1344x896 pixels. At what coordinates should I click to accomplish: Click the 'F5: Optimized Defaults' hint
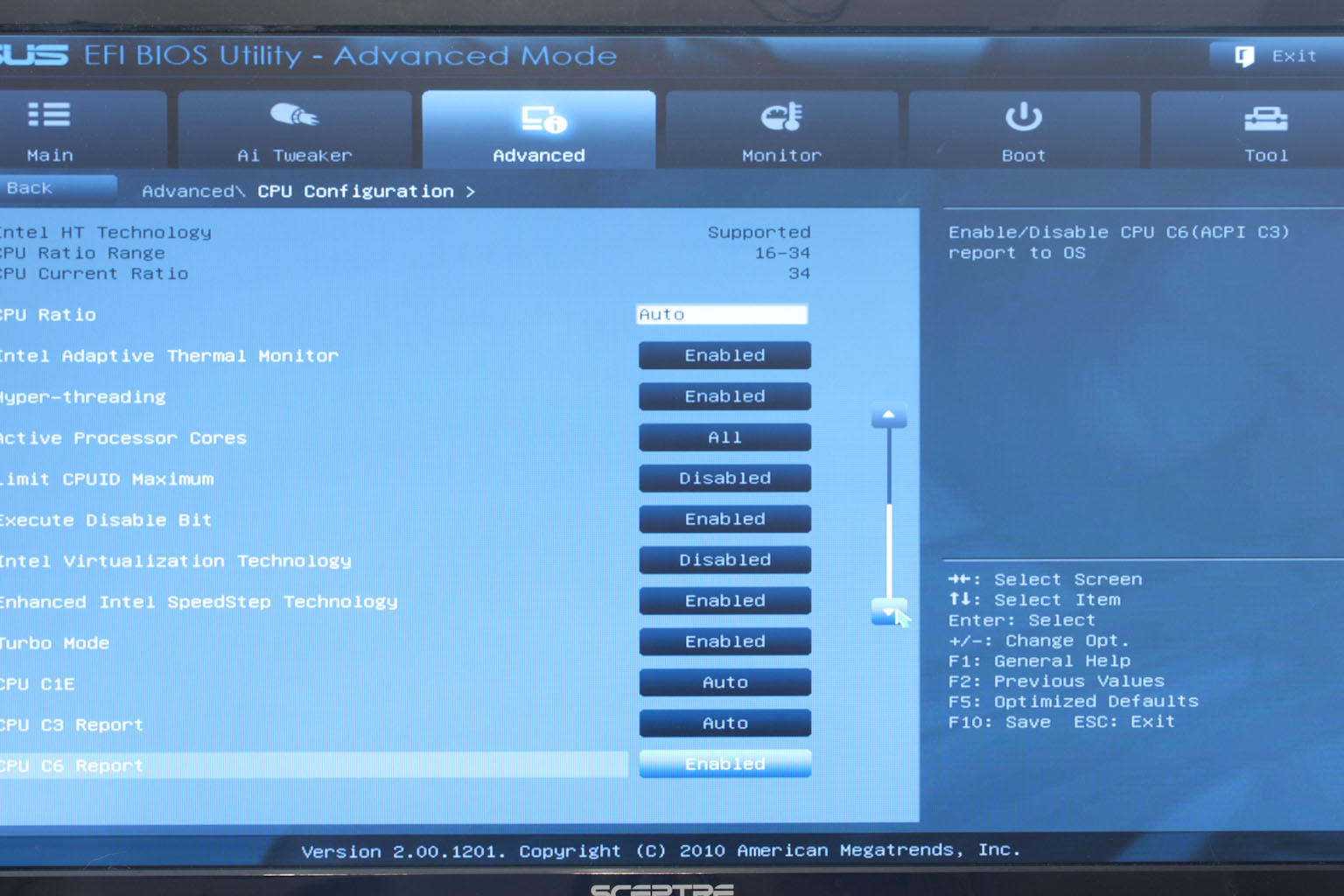[x=1074, y=702]
